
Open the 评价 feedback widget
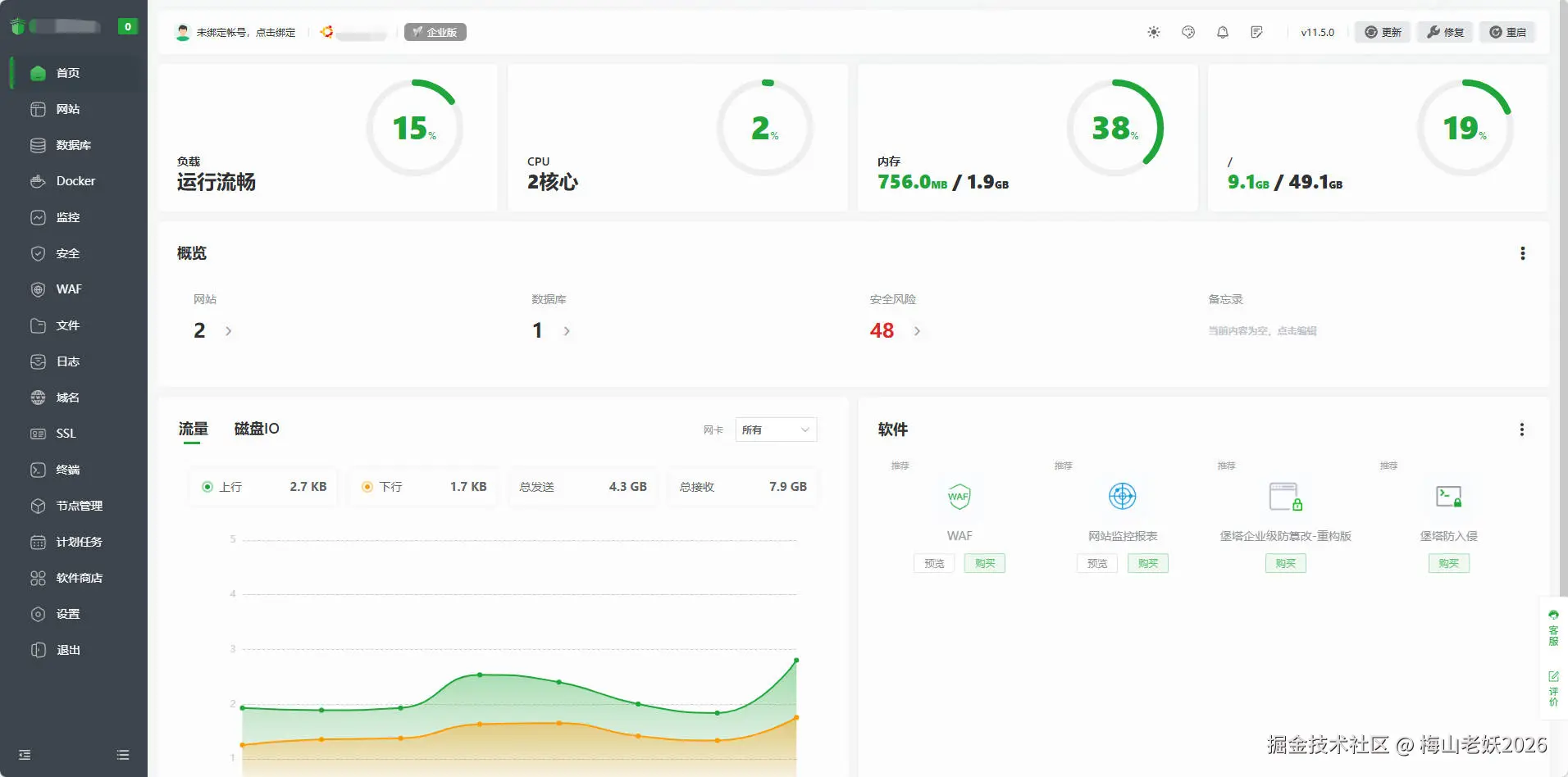tap(1553, 688)
